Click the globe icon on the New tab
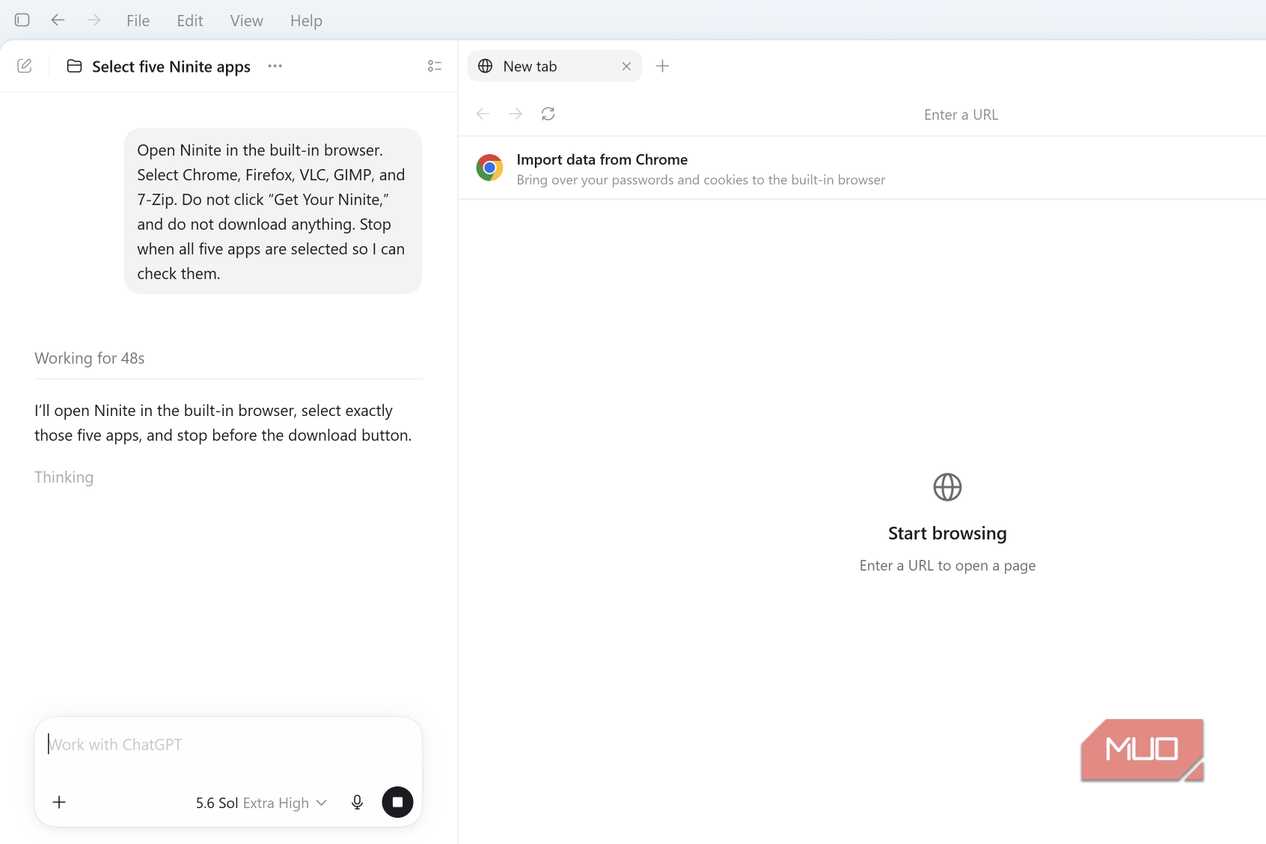The width and height of the screenshot is (1266, 844). pos(485,66)
